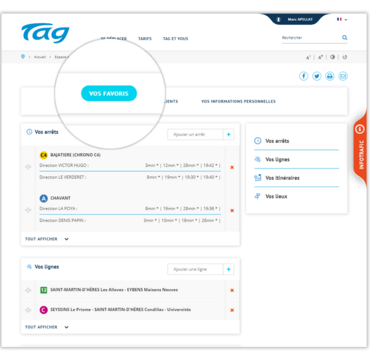Click the green line 12 badge
370x362 pixels.
pyautogui.click(x=43, y=290)
